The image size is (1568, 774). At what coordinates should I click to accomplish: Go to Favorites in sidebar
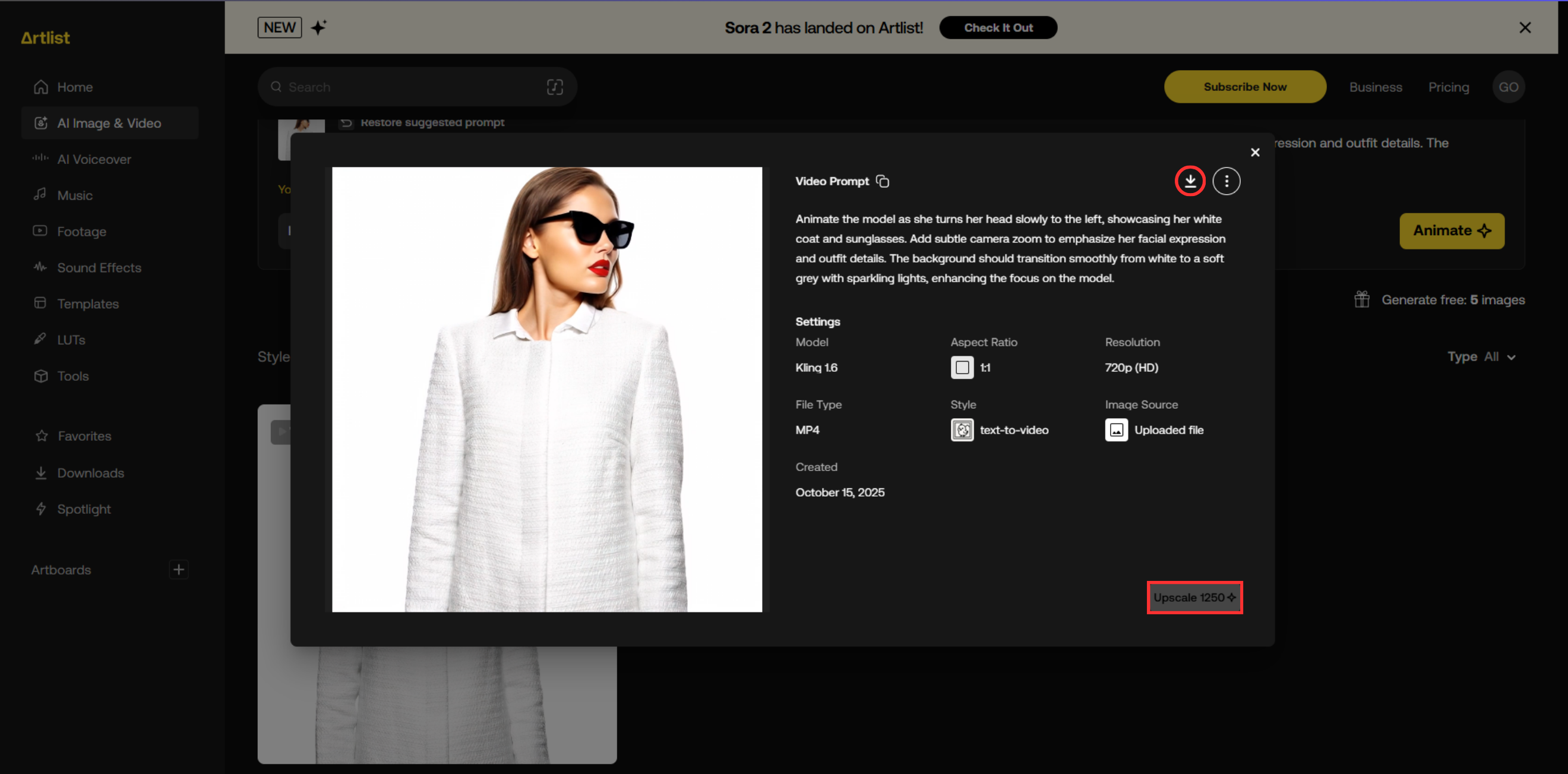click(x=84, y=436)
